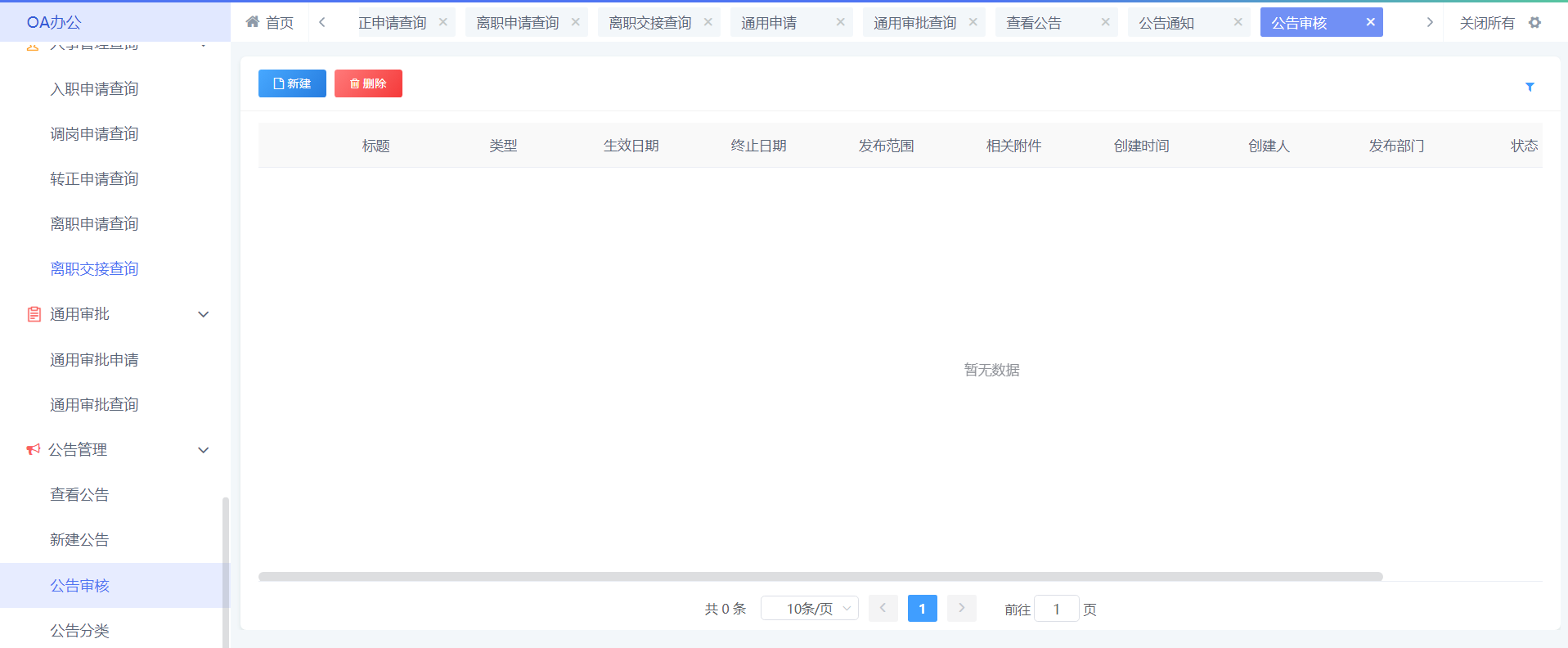Click the filter funnel icon
The height and width of the screenshot is (648, 1568).
[x=1530, y=87]
